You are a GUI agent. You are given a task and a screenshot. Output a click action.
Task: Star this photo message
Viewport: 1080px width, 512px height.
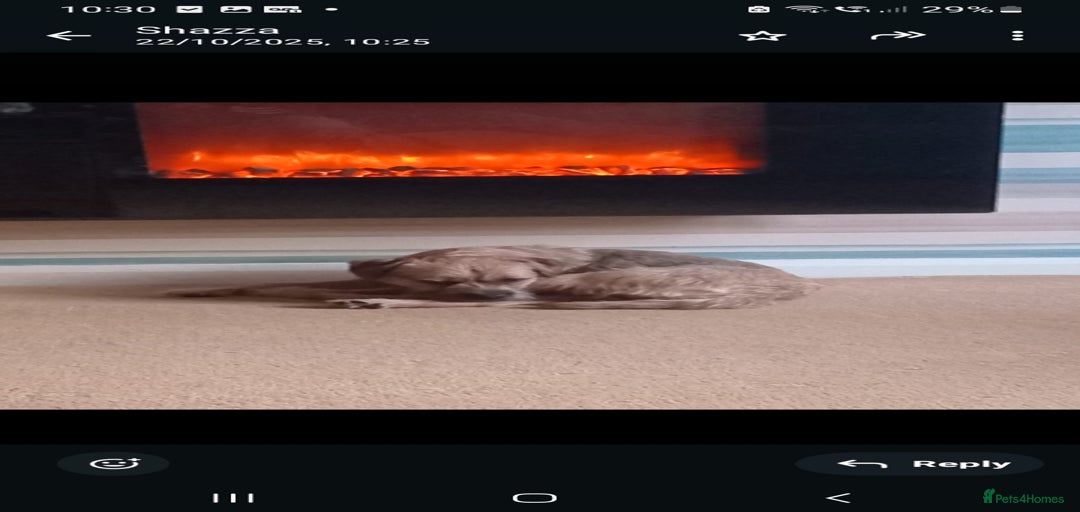(x=762, y=35)
